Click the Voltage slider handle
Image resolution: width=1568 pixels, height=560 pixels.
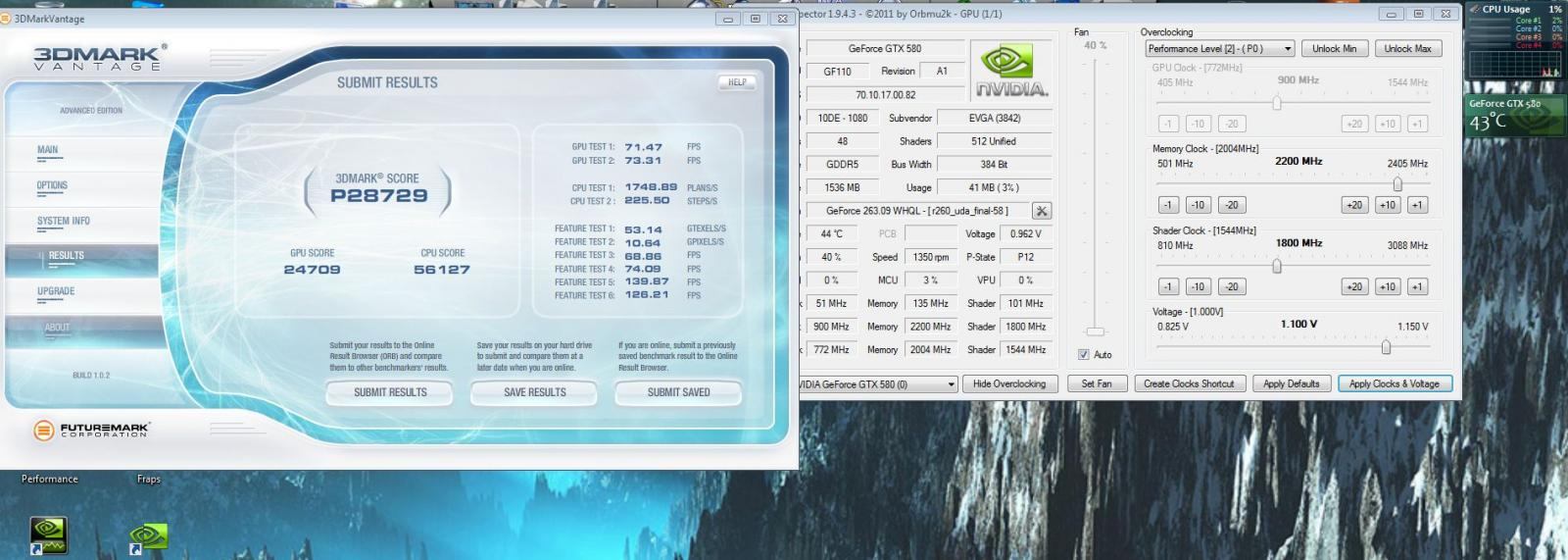point(1386,346)
